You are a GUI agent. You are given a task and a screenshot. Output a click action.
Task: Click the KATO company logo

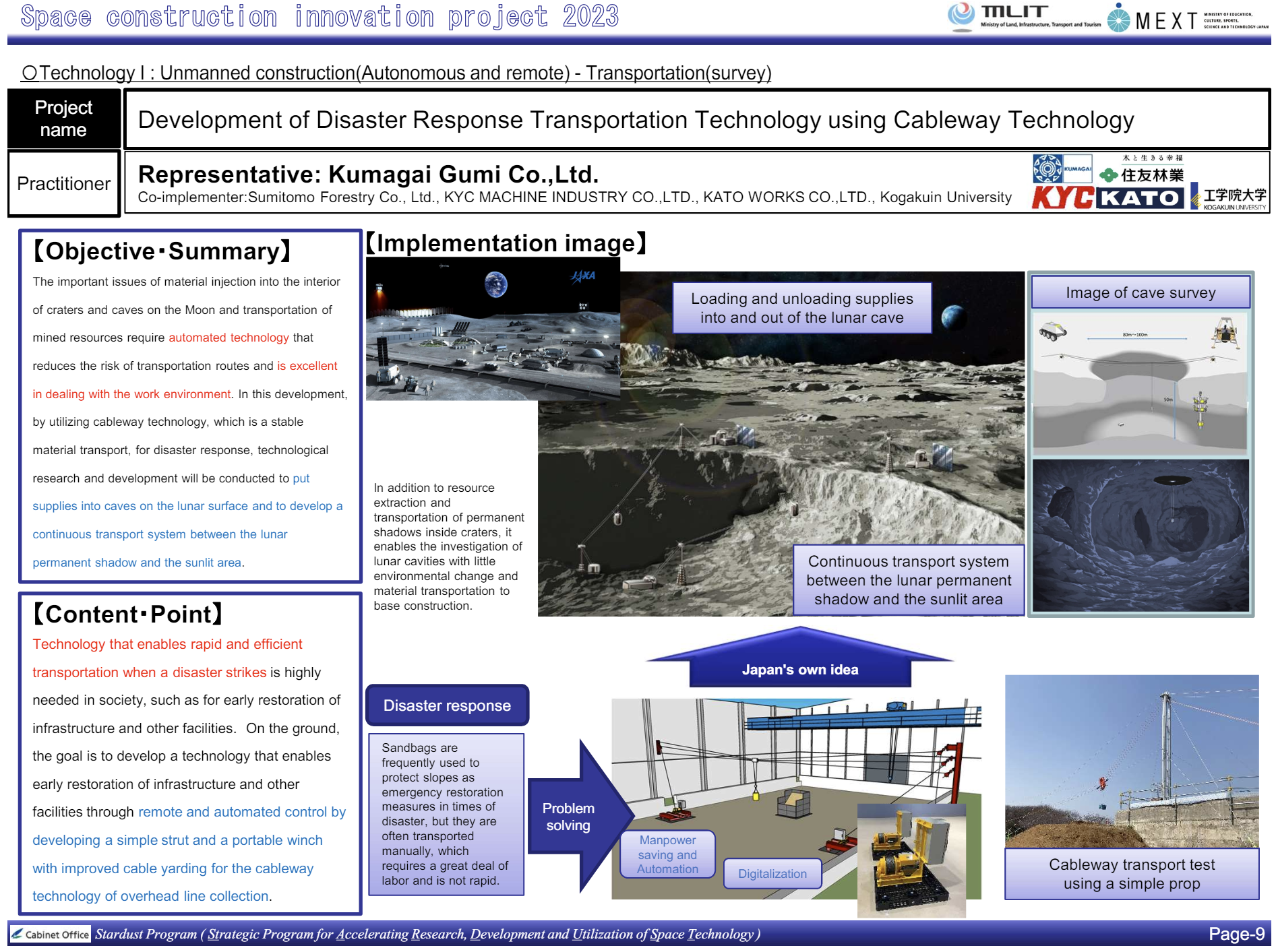pos(1140,198)
